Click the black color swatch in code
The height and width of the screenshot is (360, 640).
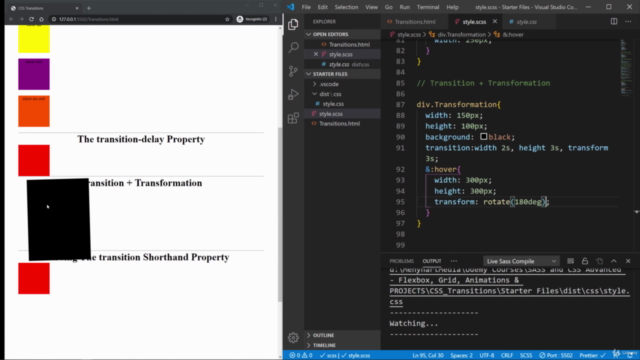tap(484, 137)
